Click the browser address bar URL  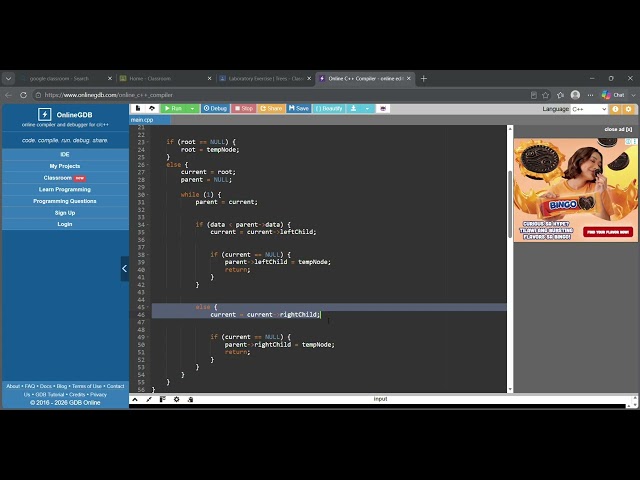109,95
